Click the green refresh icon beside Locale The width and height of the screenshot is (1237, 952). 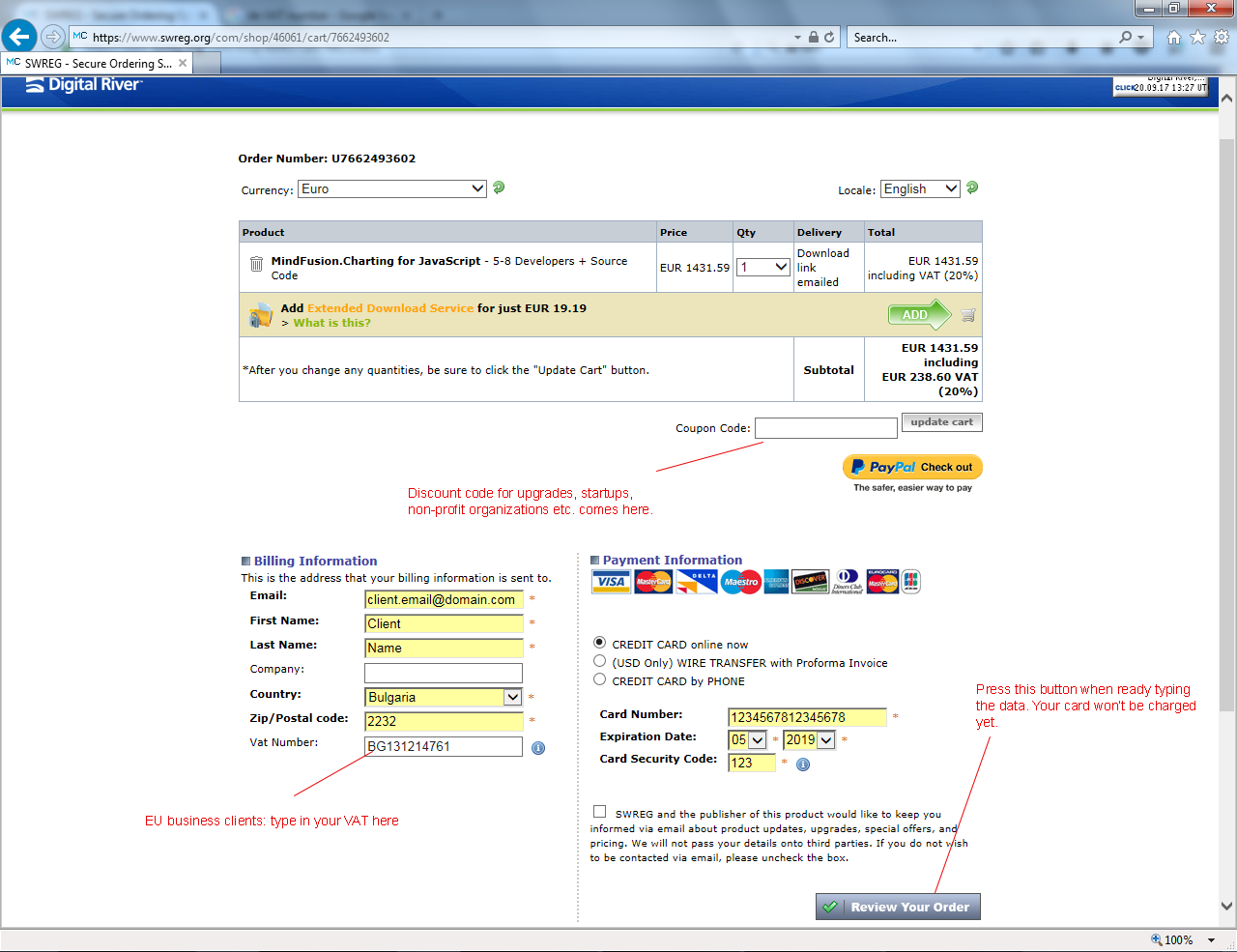tap(972, 188)
